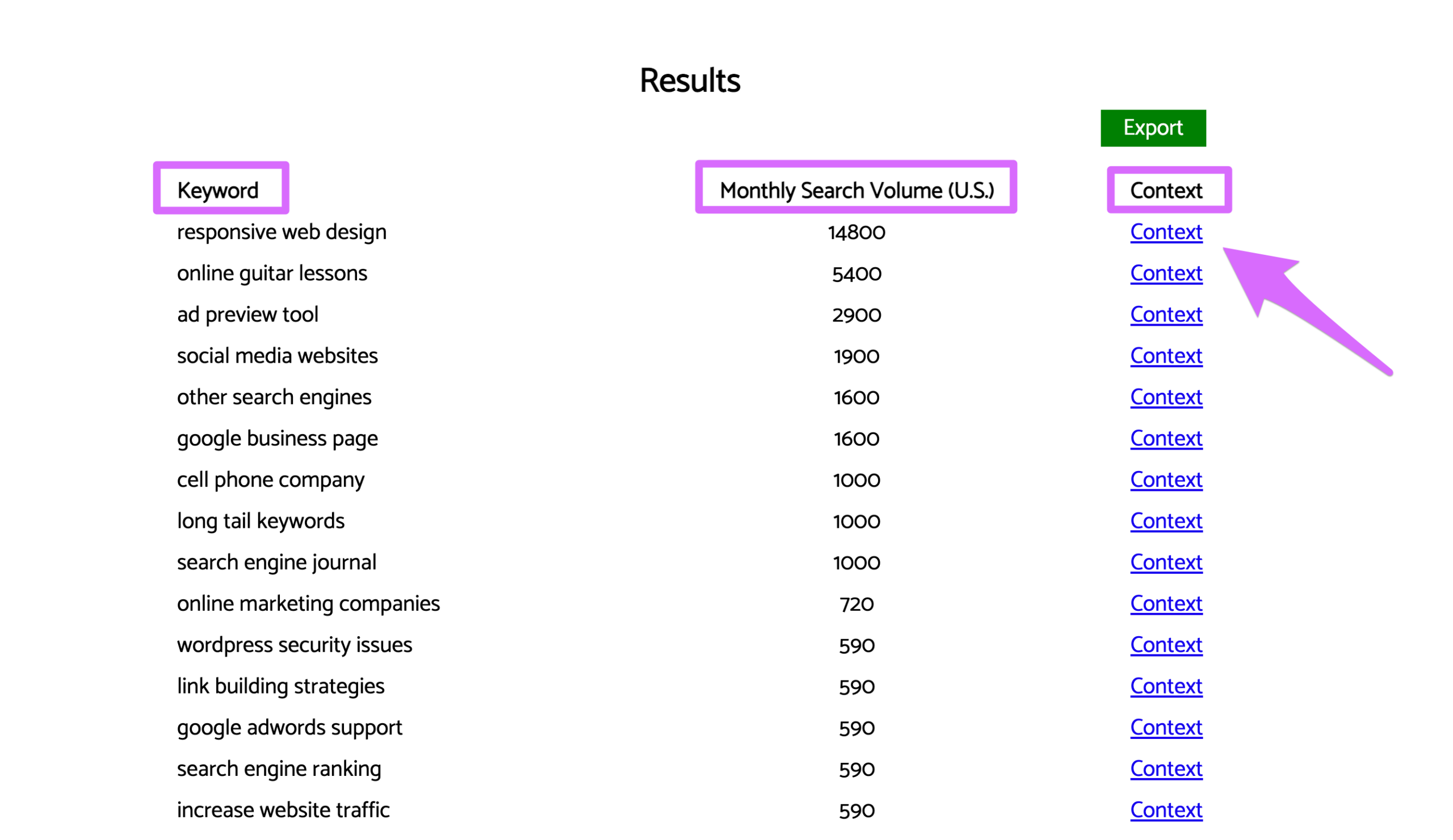This screenshot has width=1453, height=840.
Task: Click the Keyword column header
Action: pos(218,190)
